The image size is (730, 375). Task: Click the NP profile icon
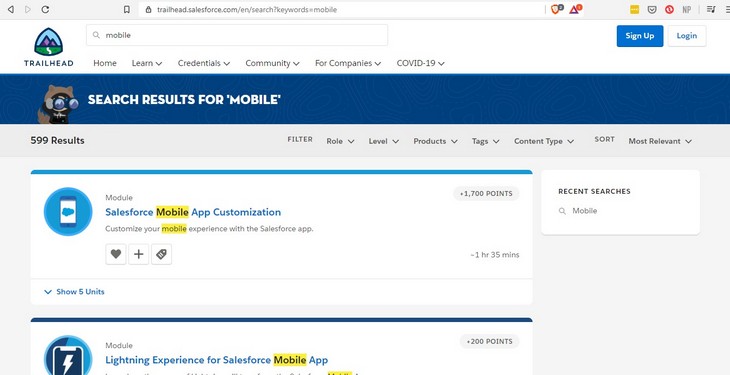tap(687, 9)
